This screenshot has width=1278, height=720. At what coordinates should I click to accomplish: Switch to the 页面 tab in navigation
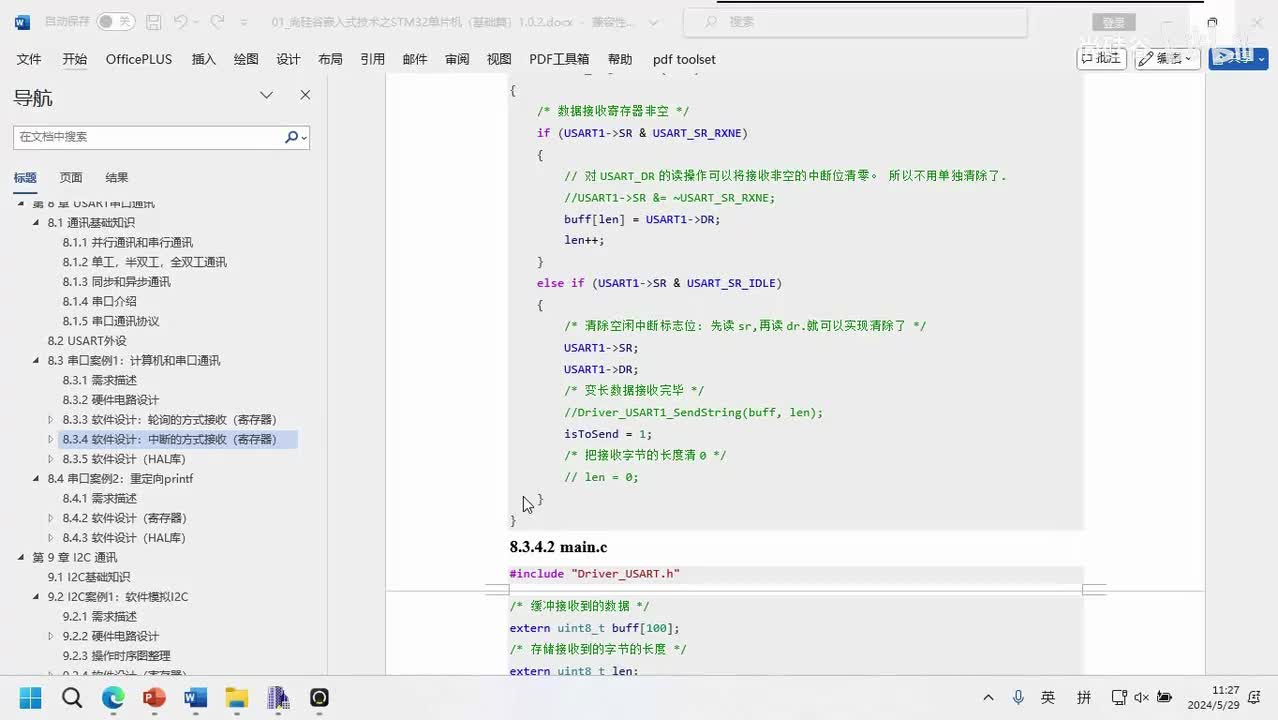coord(71,178)
